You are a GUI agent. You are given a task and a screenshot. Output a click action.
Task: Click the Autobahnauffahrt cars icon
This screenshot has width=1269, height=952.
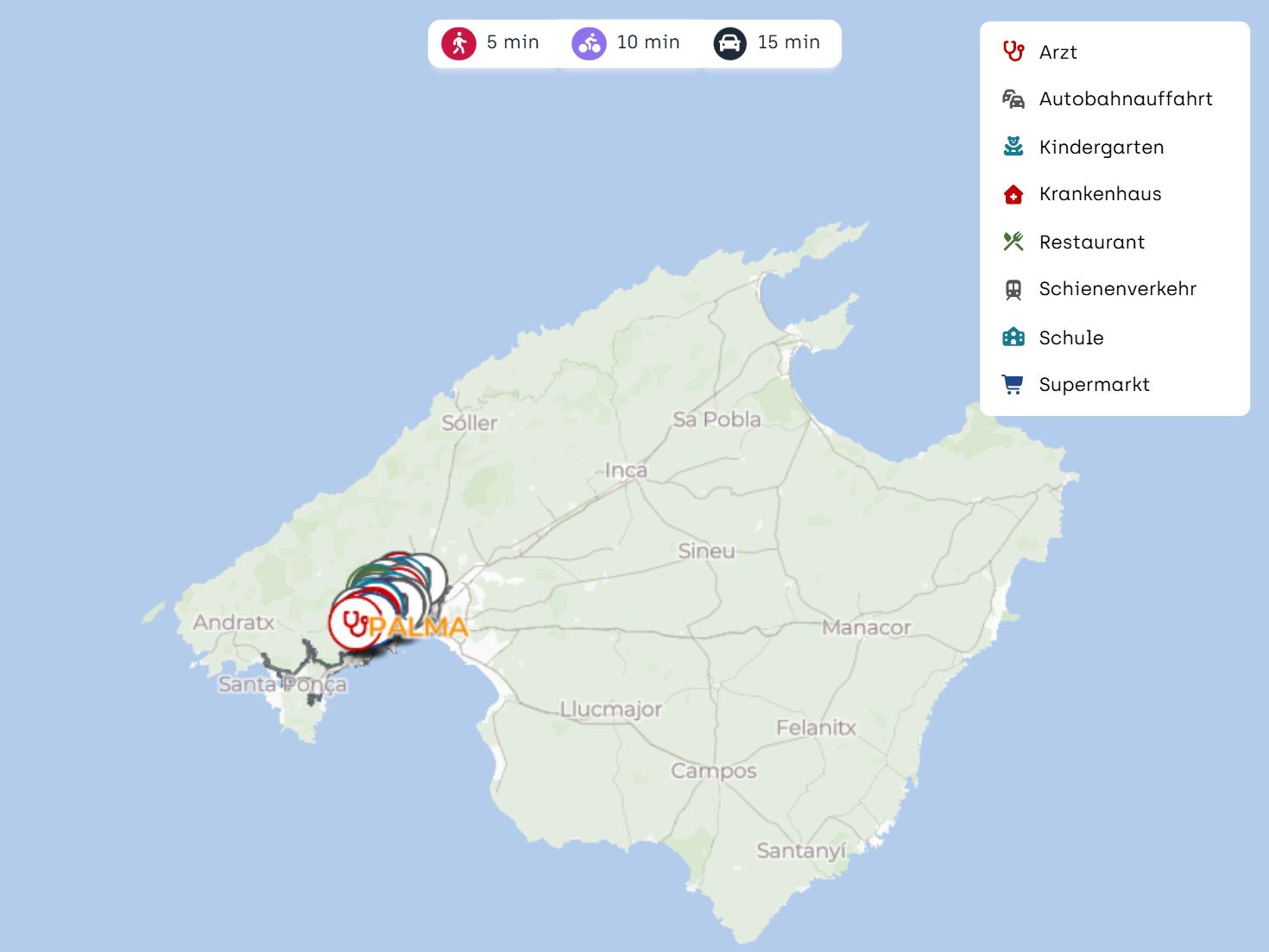[1013, 99]
